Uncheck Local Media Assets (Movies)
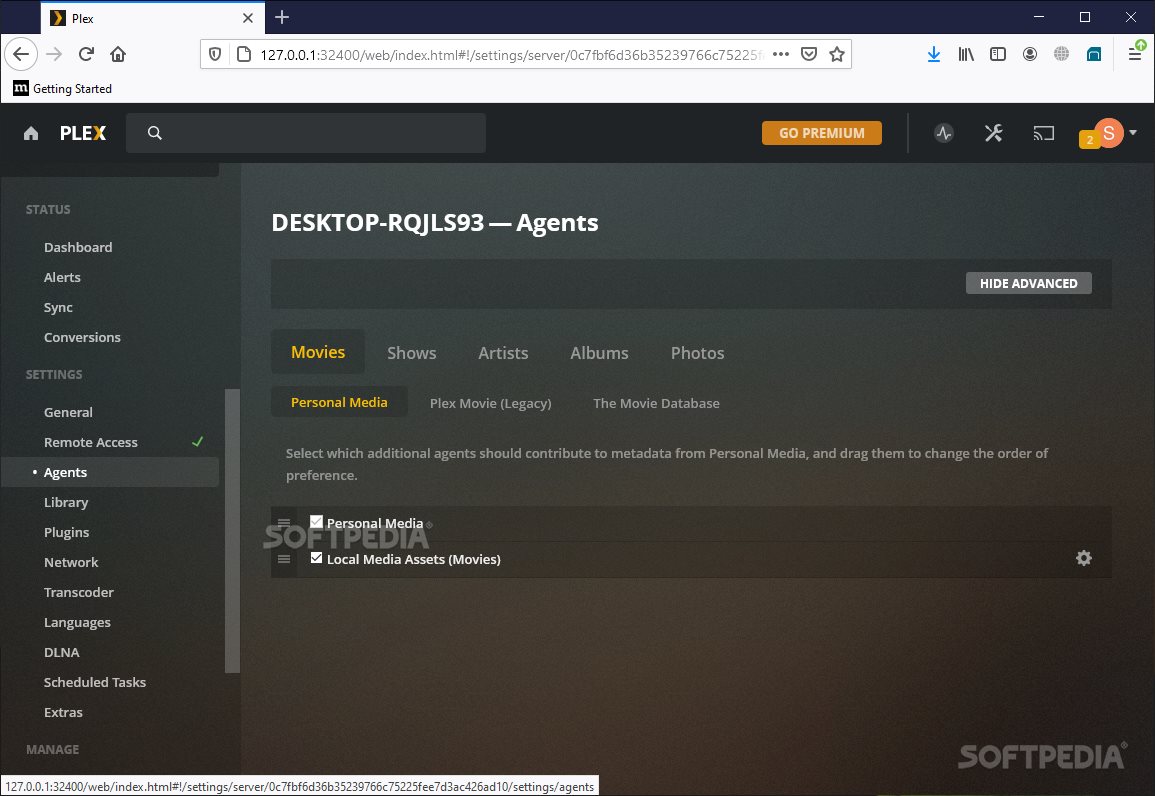Viewport: 1155px width, 796px height. (x=316, y=557)
